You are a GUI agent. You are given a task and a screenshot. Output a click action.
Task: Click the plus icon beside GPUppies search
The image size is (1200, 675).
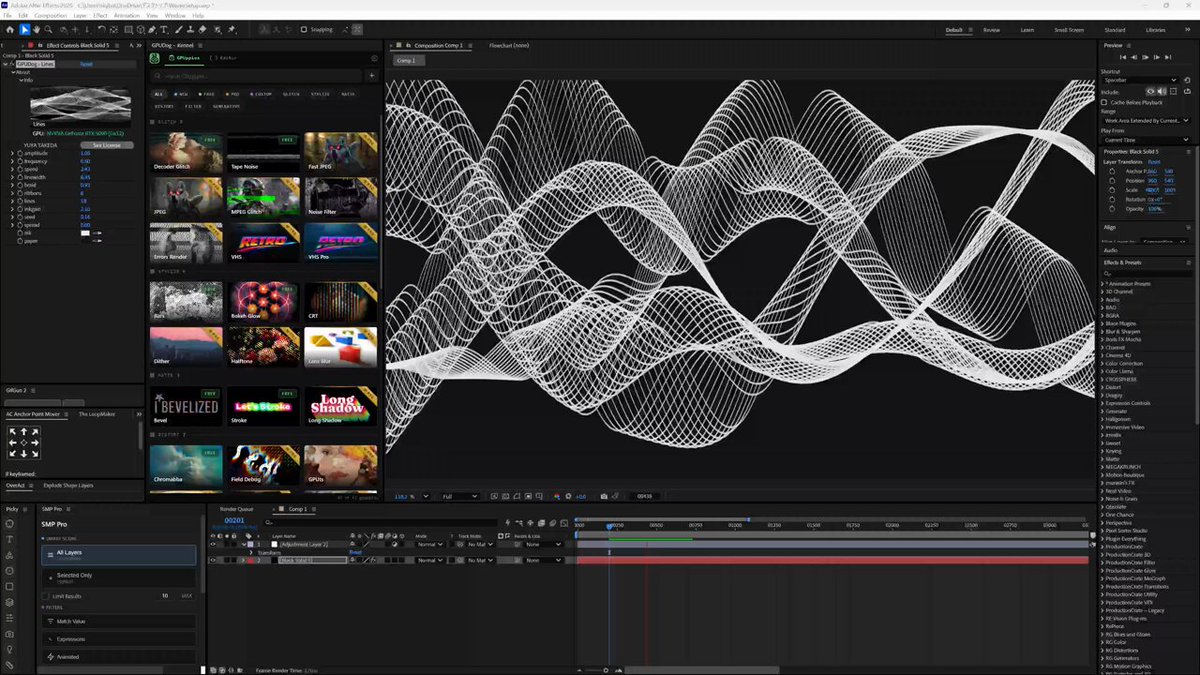click(x=371, y=76)
